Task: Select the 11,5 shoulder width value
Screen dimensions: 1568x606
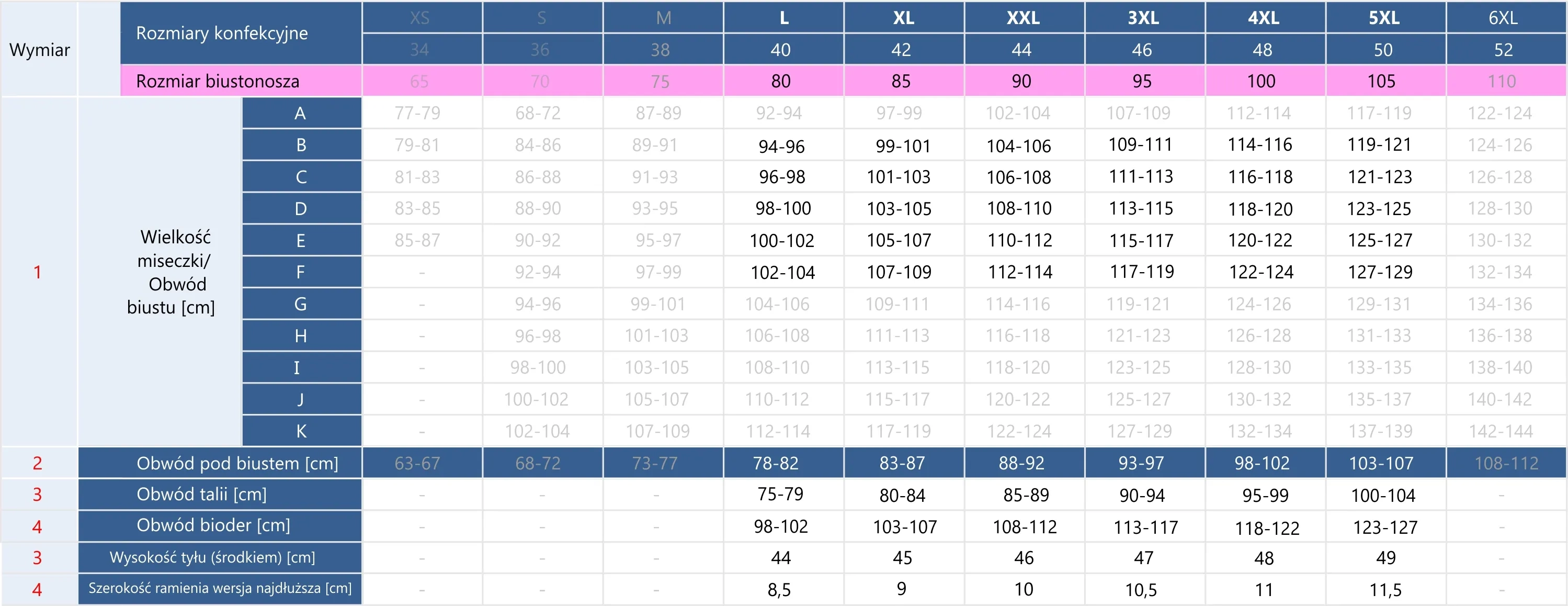Action: (x=1385, y=590)
